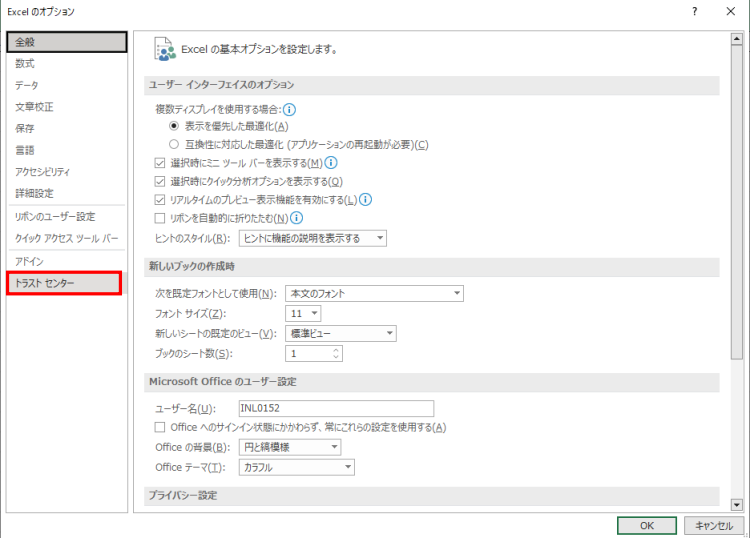750x538 pixels.
Task: Click info icon next to ミニ ツール バー option
Action: (x=331, y=162)
